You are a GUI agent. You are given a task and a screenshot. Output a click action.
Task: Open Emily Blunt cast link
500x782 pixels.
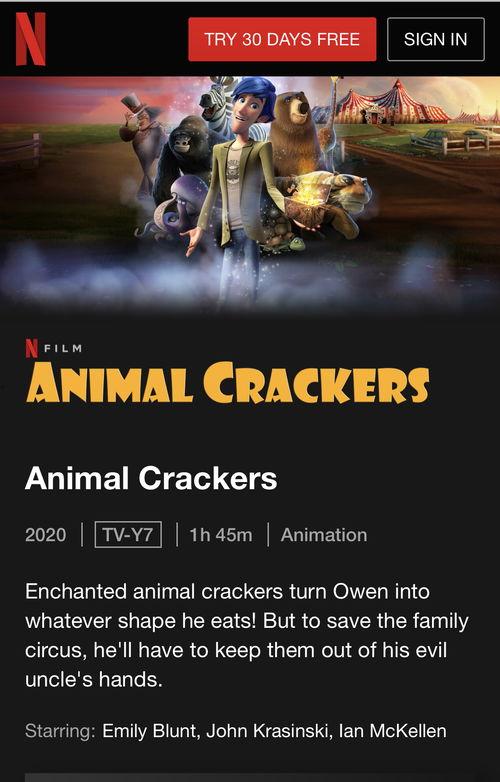150,731
